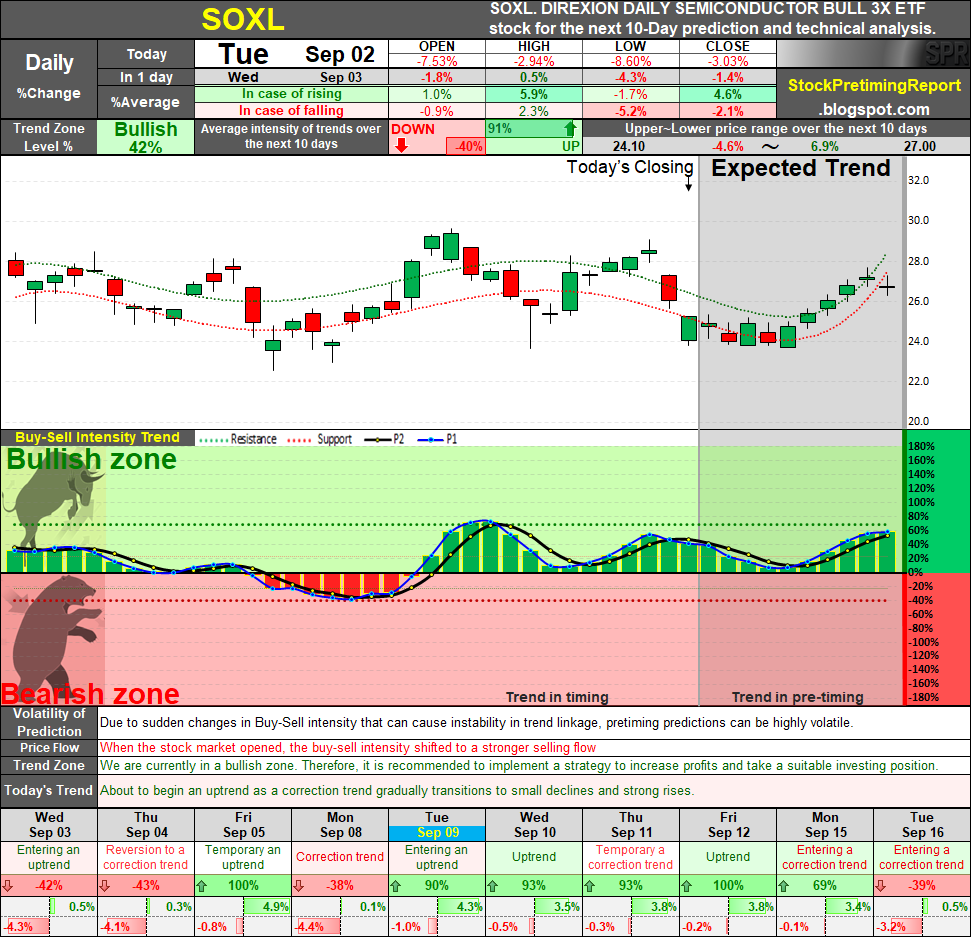Click the Trend in pre-timing label
Image resolution: width=971 pixels, height=937 pixels.
[x=798, y=697]
